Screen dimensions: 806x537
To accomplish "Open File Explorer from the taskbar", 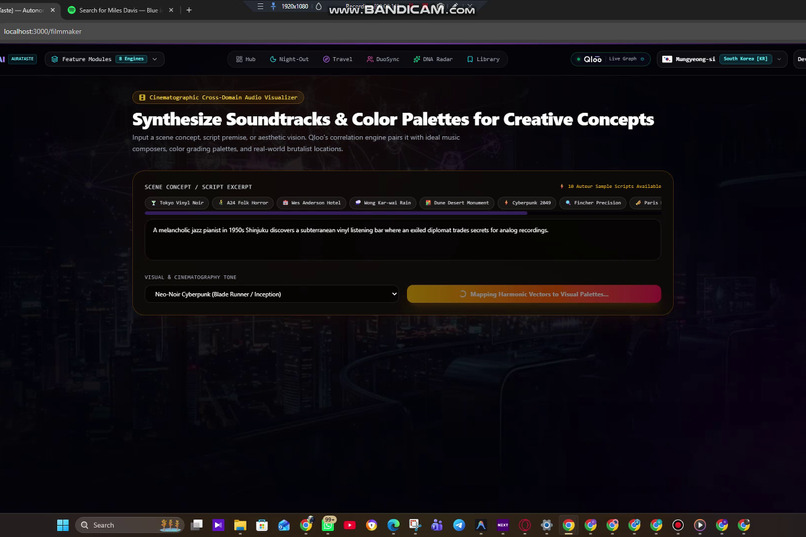I will point(240,525).
